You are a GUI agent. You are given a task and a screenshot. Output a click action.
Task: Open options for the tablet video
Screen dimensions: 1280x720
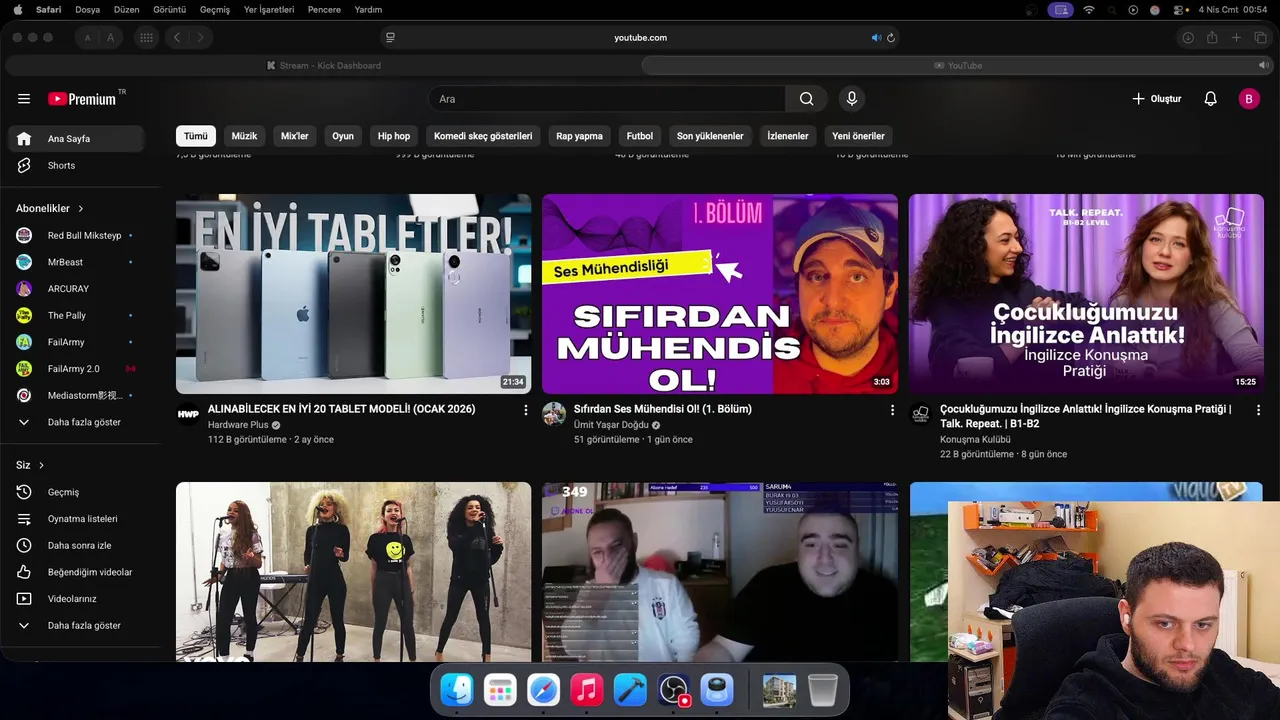[526, 410]
